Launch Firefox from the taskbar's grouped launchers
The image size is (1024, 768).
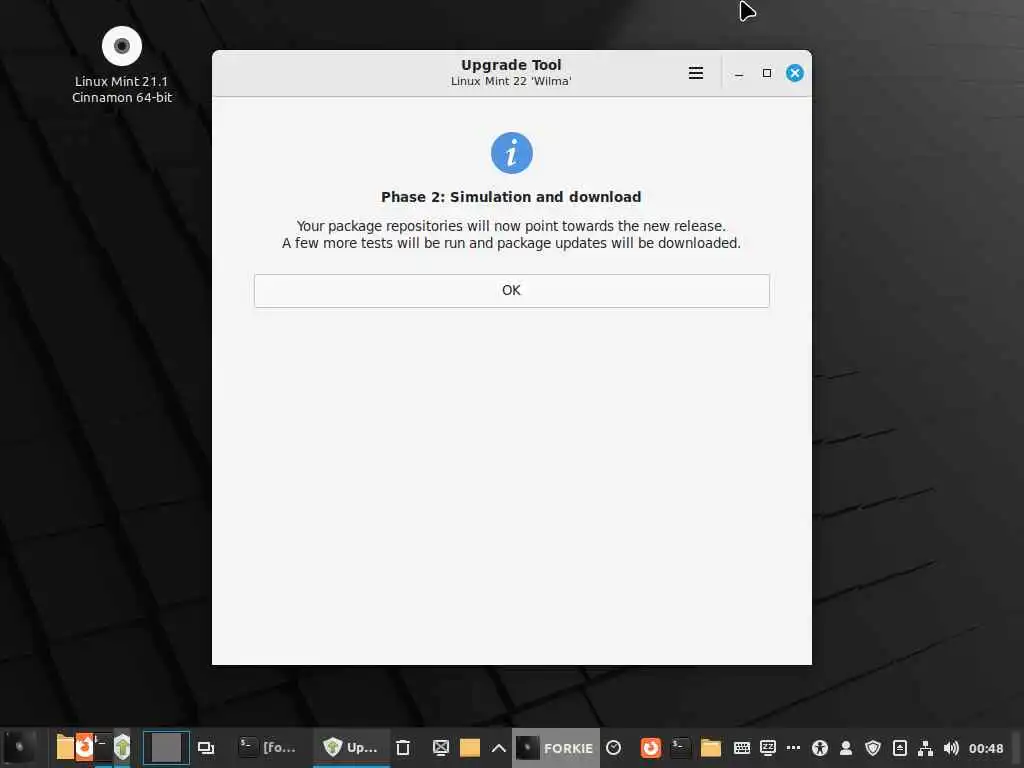point(84,747)
